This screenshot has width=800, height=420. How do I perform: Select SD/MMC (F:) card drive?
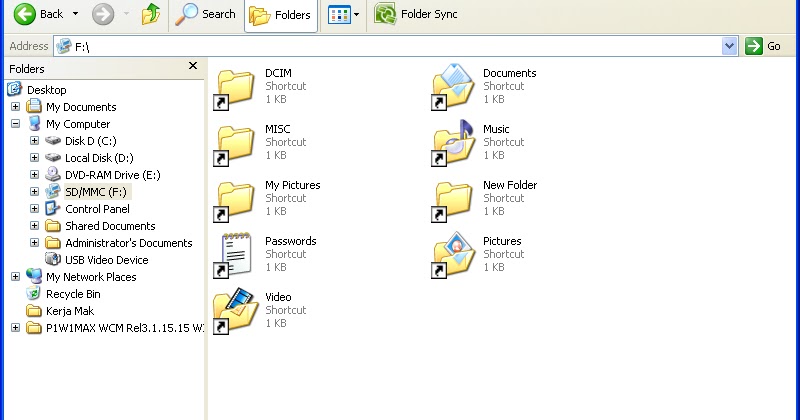click(x=88, y=192)
